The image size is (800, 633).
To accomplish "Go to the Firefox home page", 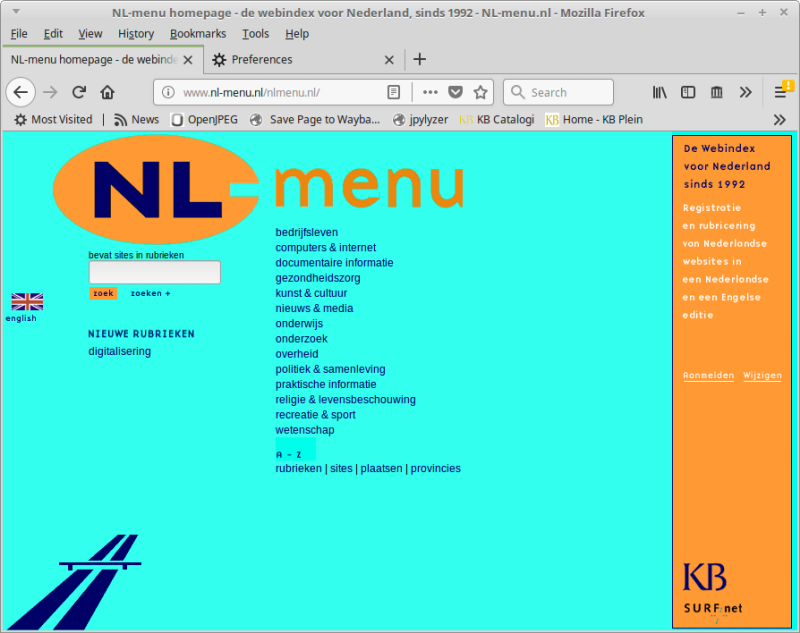I will pyautogui.click(x=107, y=92).
